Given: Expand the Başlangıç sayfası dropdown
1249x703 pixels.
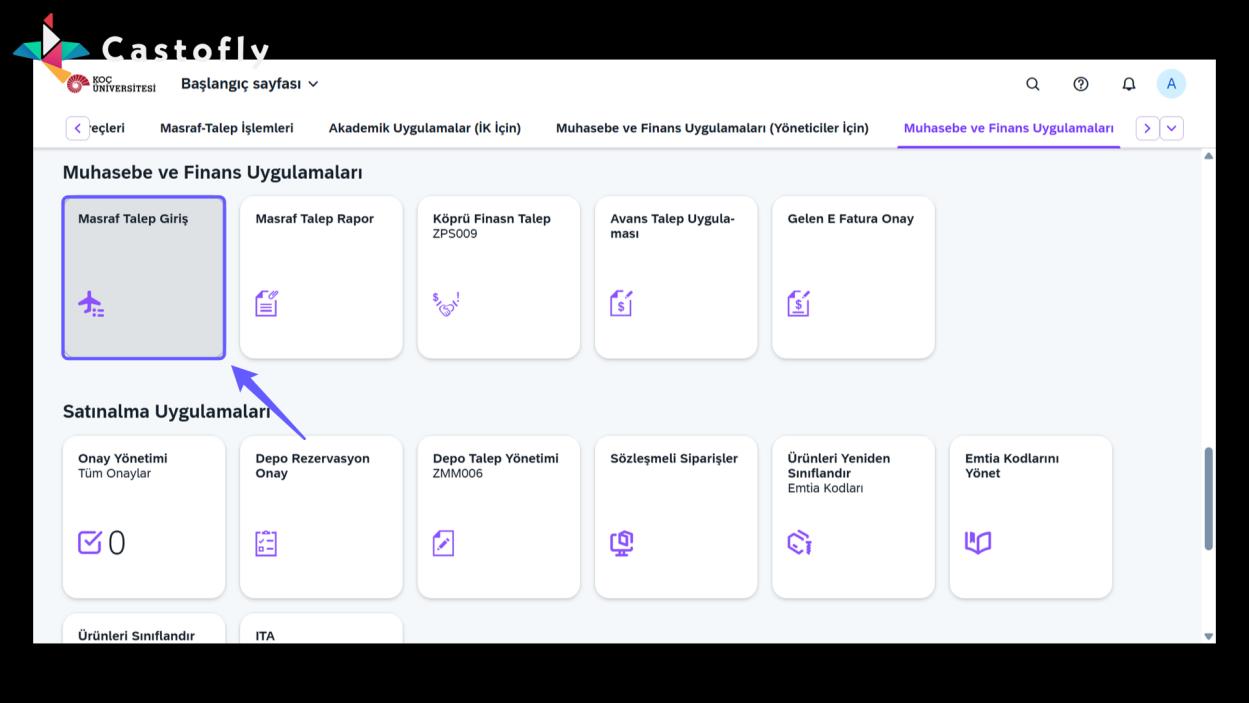Looking at the screenshot, I should tap(250, 84).
